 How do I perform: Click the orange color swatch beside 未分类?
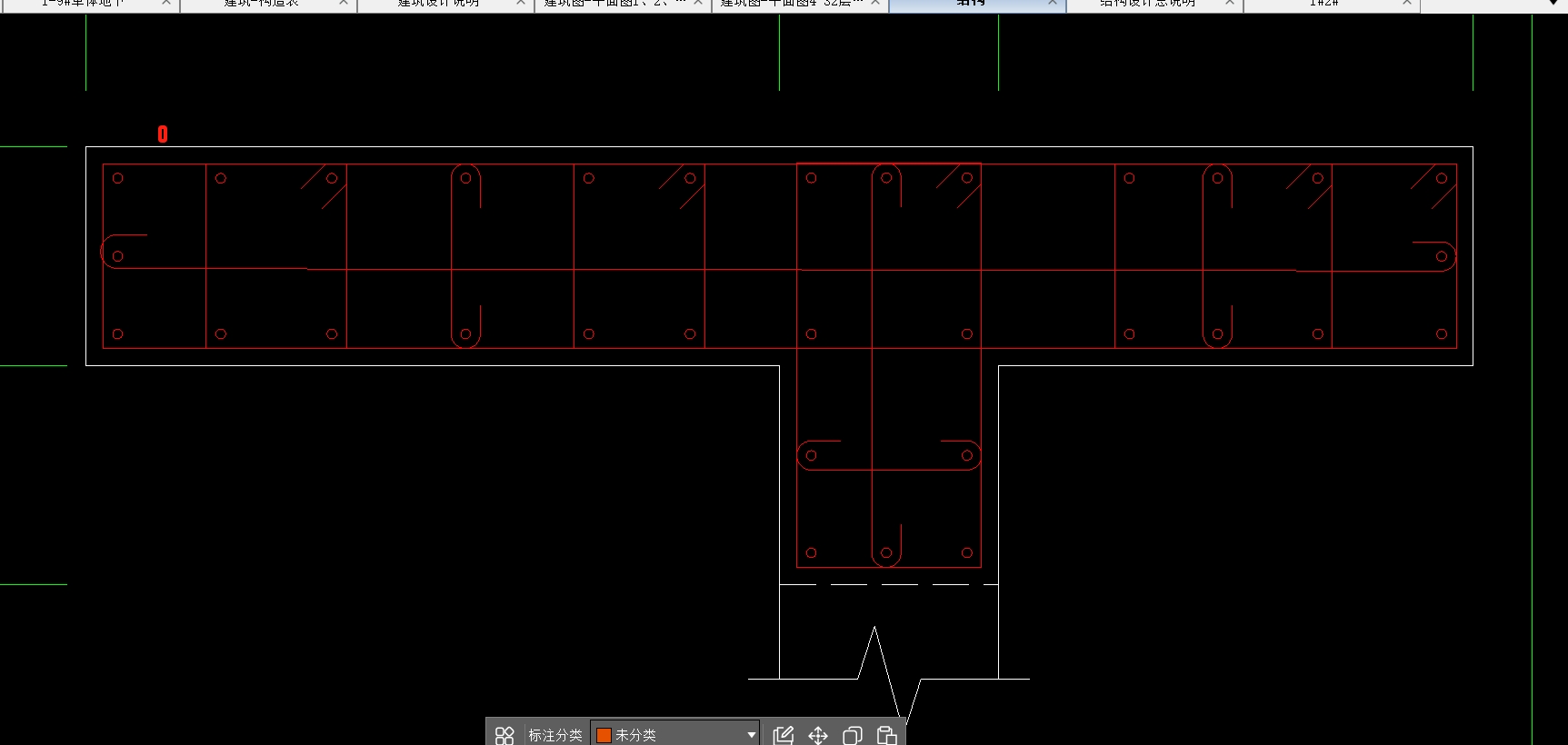(604, 735)
